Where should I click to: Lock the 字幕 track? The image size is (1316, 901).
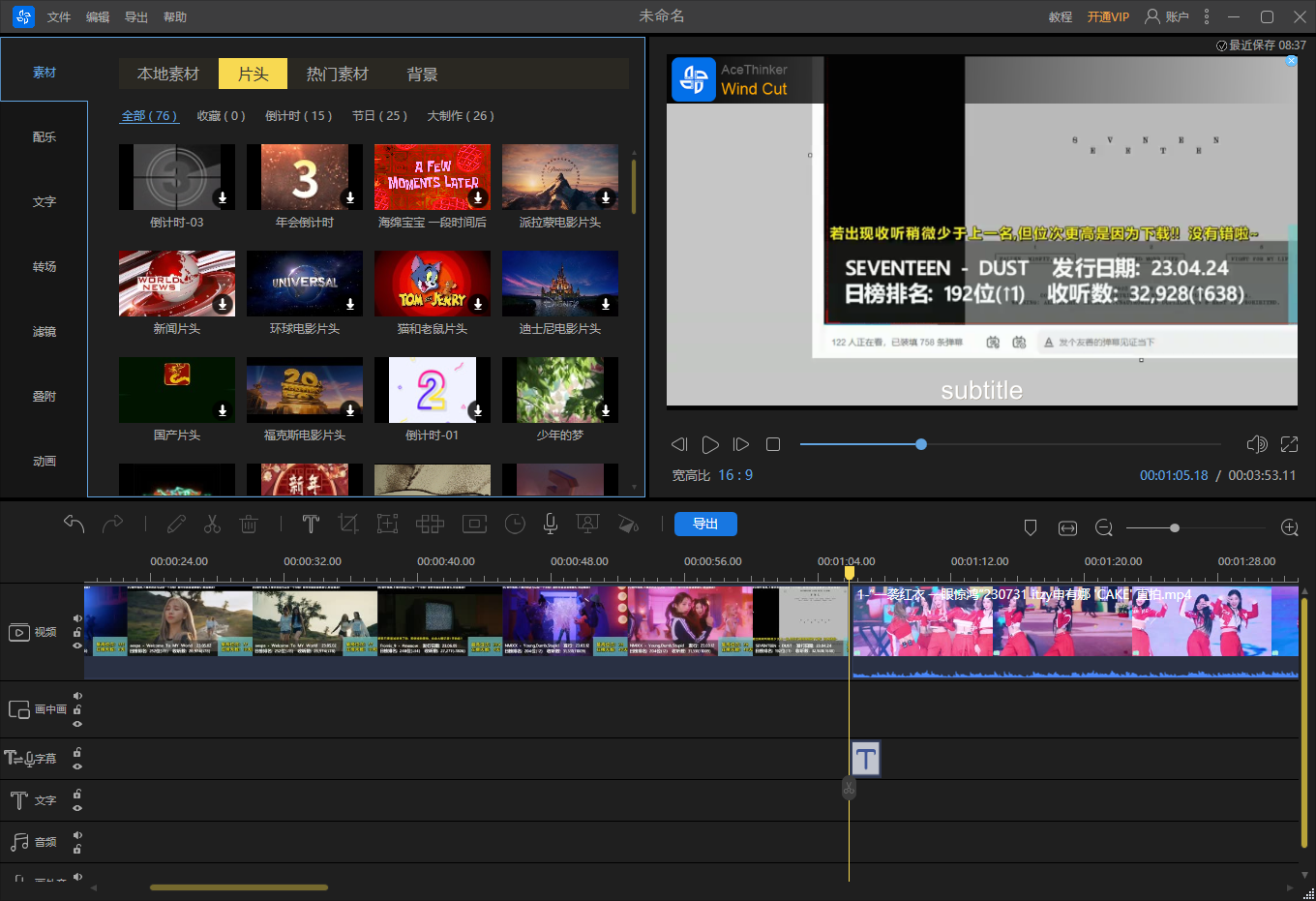77,752
